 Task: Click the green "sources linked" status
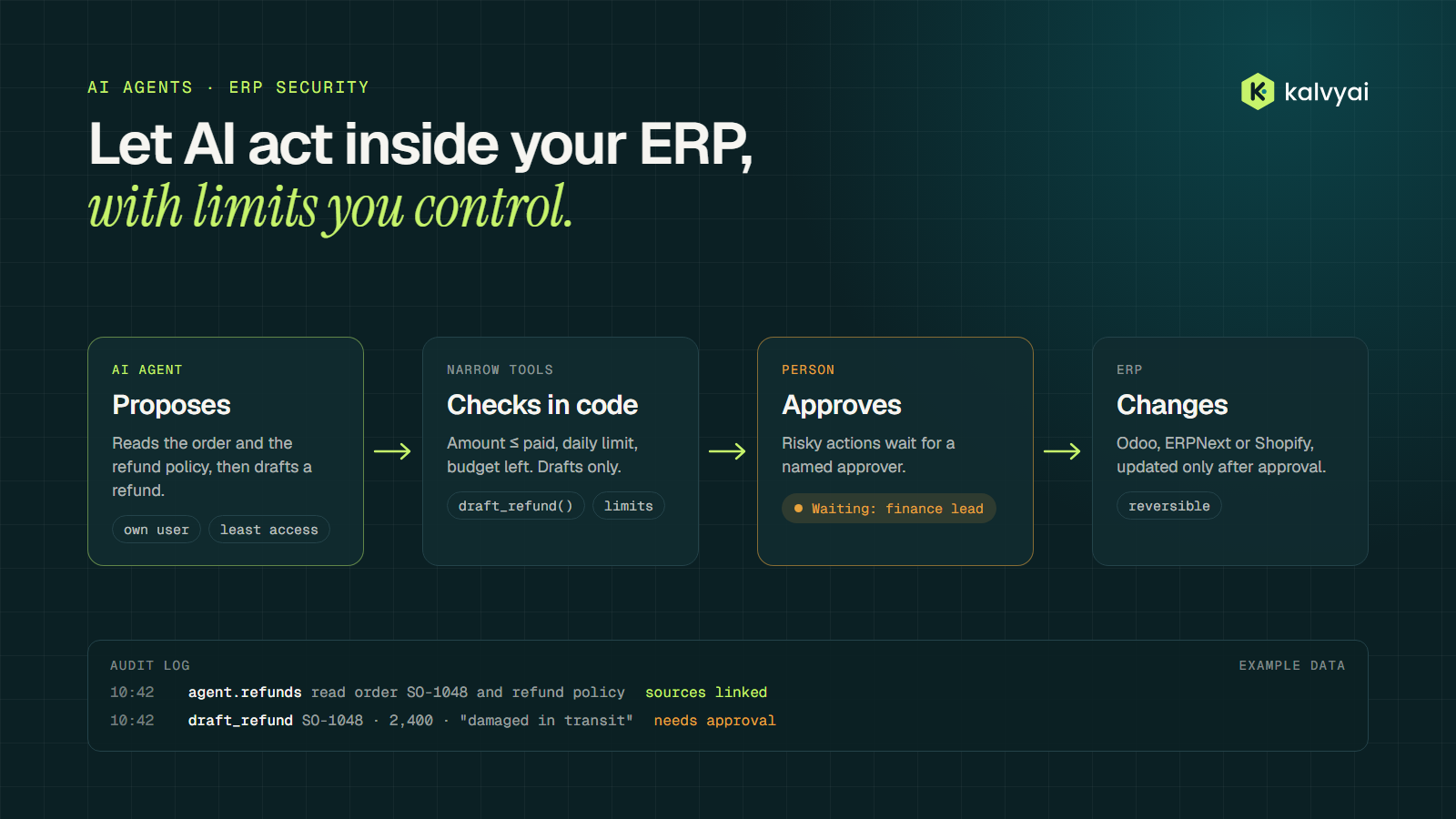(x=706, y=693)
